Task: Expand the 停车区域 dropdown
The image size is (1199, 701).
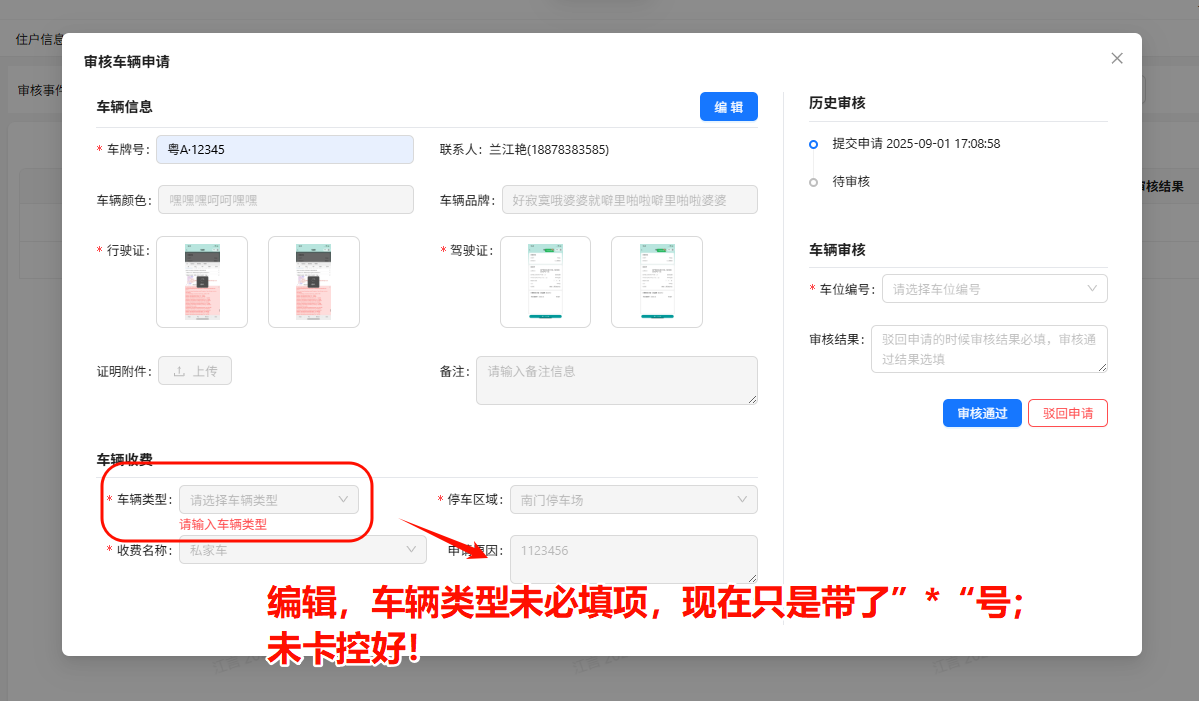Action: point(633,499)
